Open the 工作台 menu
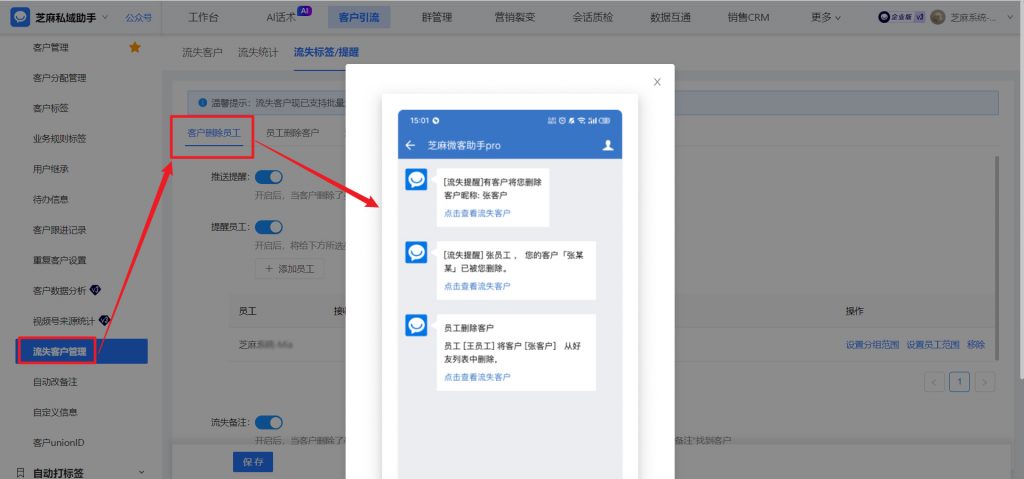1024x479 pixels. [x=204, y=18]
